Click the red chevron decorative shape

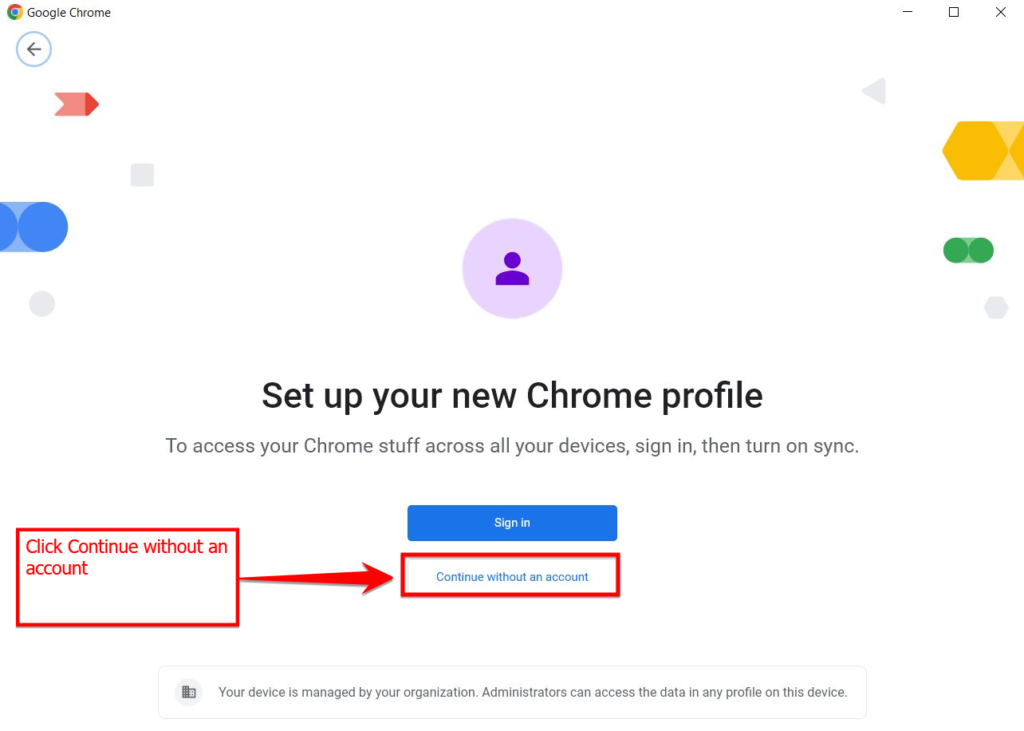(x=77, y=104)
